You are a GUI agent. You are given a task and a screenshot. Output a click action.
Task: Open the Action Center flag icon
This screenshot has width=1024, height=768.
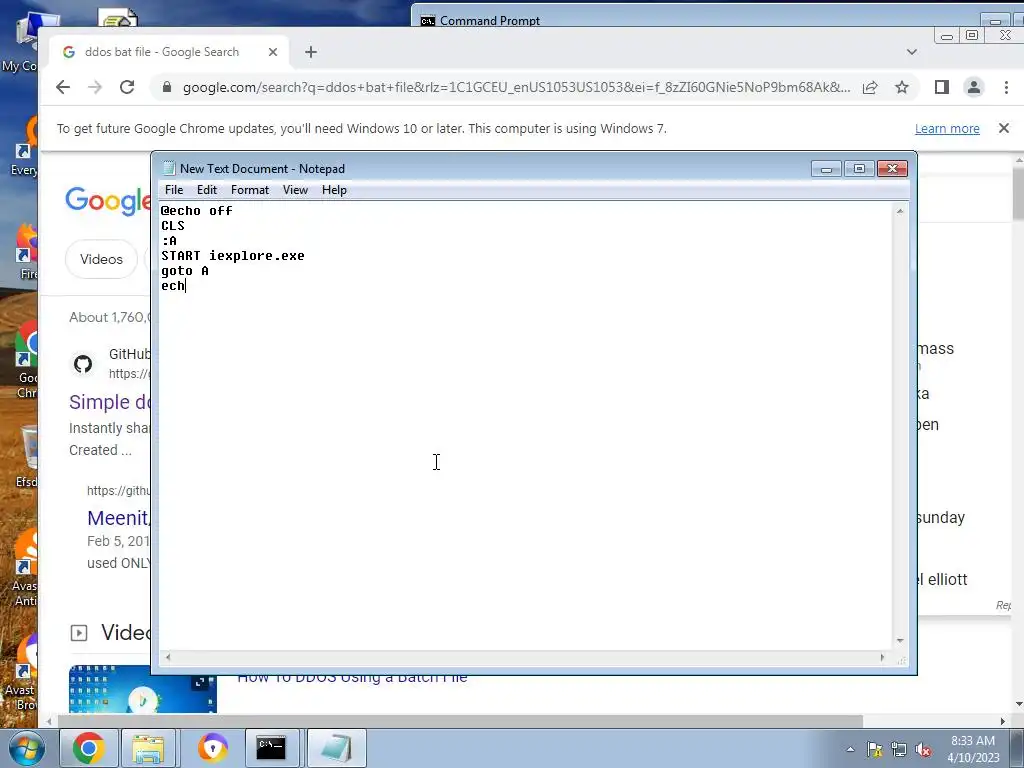click(x=874, y=750)
